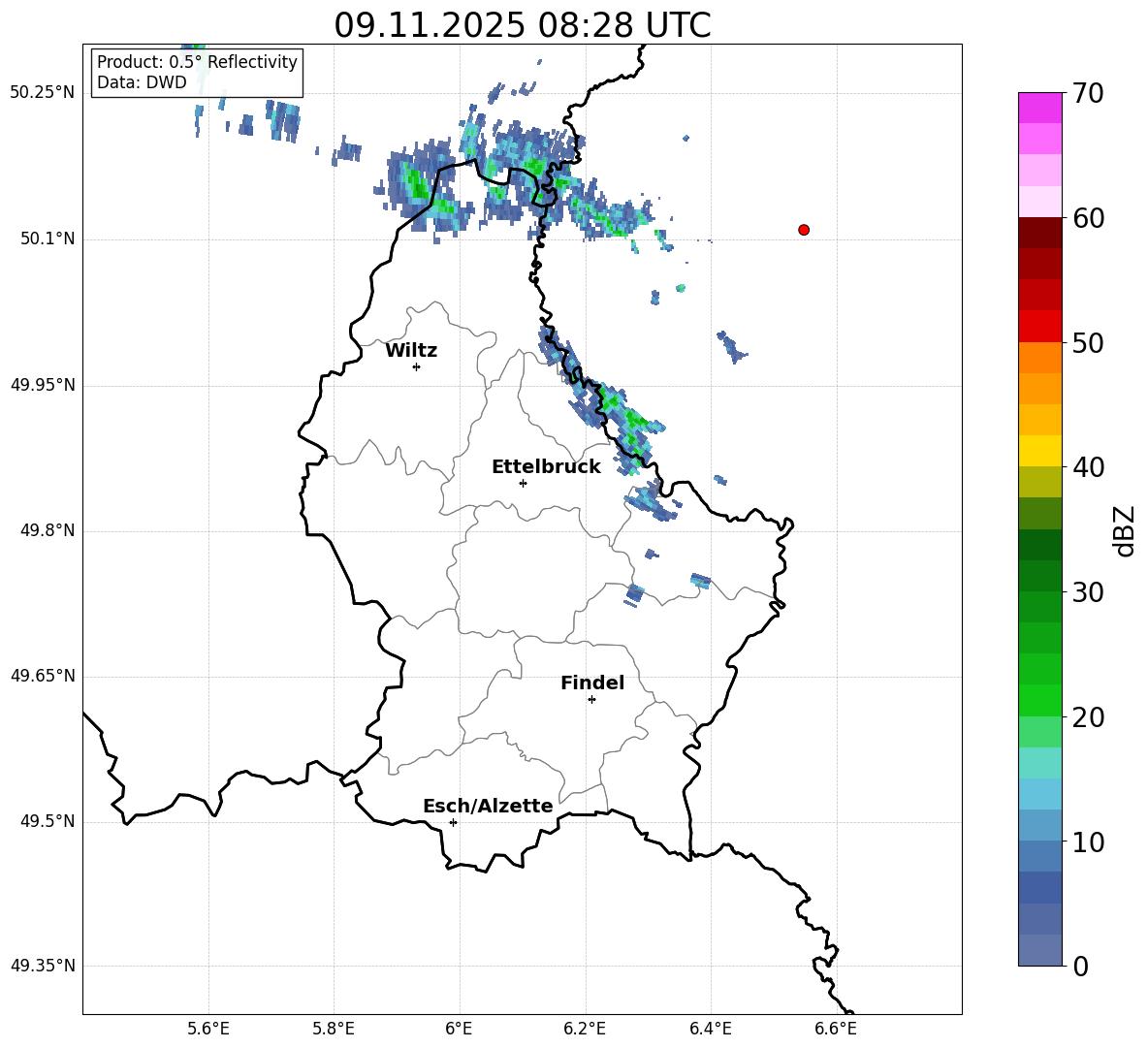Click the Wiltz city label
1148x1048 pixels.
tap(411, 351)
